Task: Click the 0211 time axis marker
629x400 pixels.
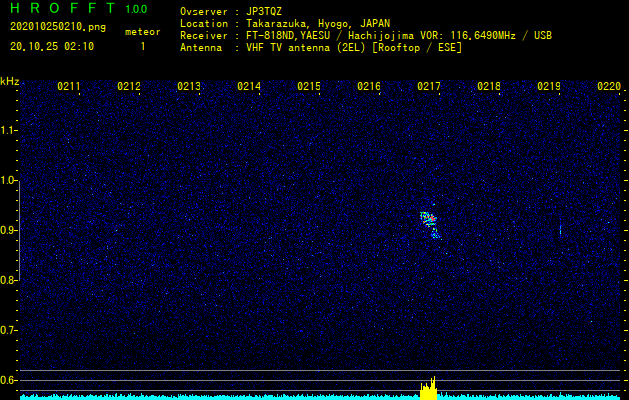Action: (x=69, y=86)
